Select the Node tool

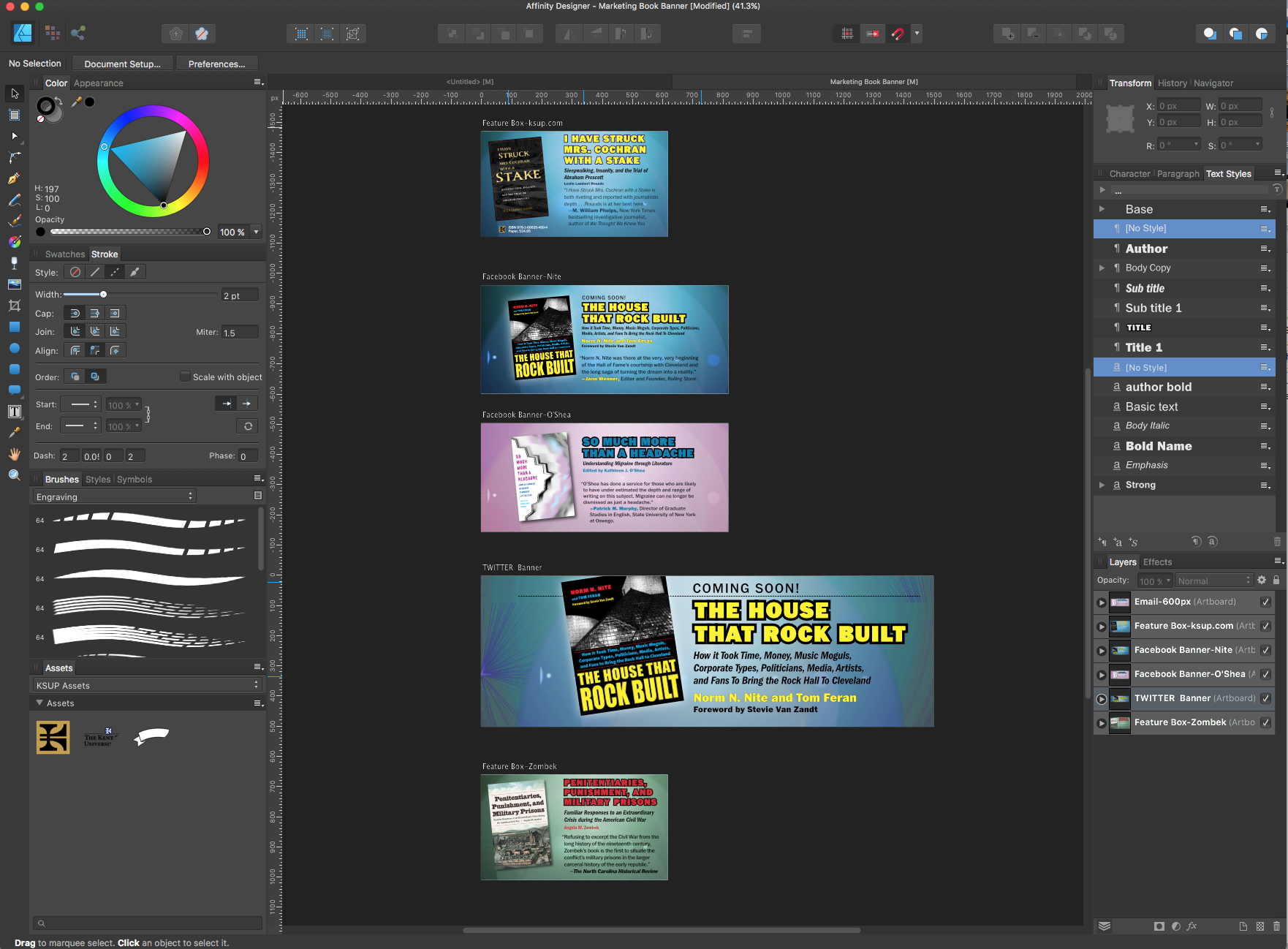15,136
